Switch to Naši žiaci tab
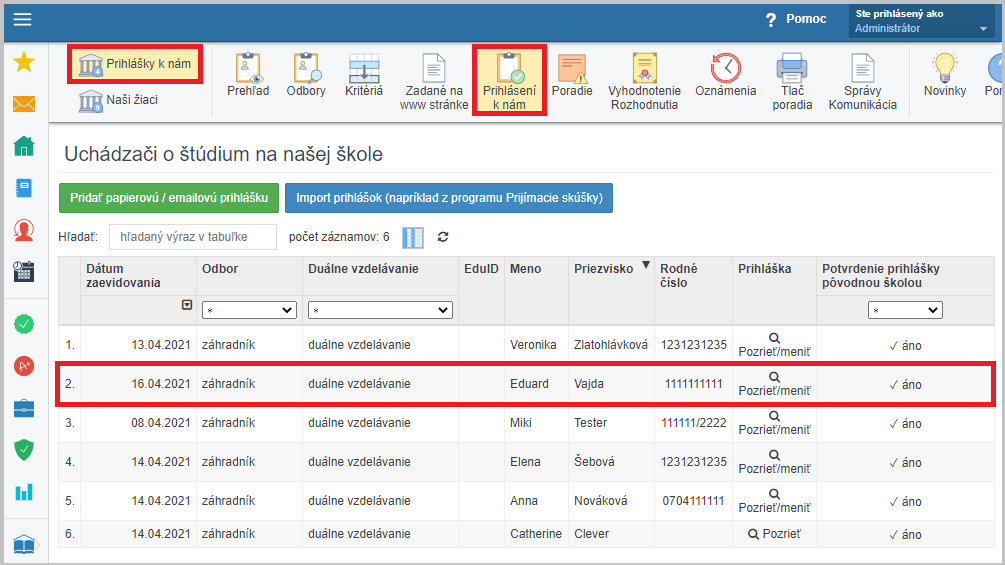Image resolution: width=1005 pixels, height=565 pixels. (119, 100)
